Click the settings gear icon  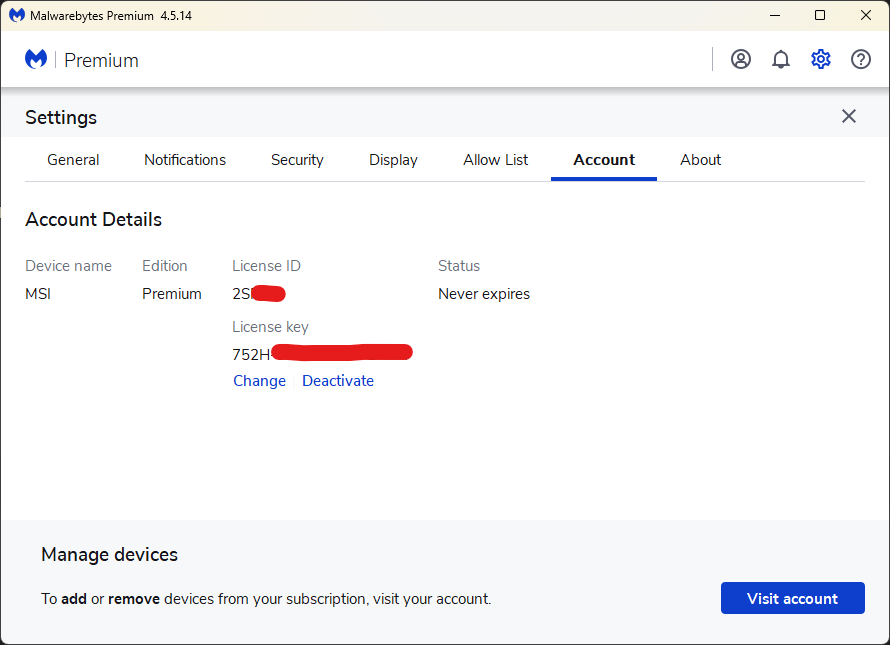pyautogui.click(x=821, y=59)
